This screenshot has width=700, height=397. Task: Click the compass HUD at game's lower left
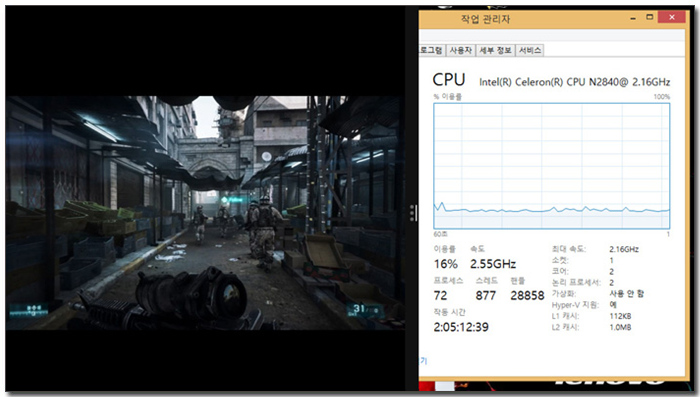pos(29,310)
